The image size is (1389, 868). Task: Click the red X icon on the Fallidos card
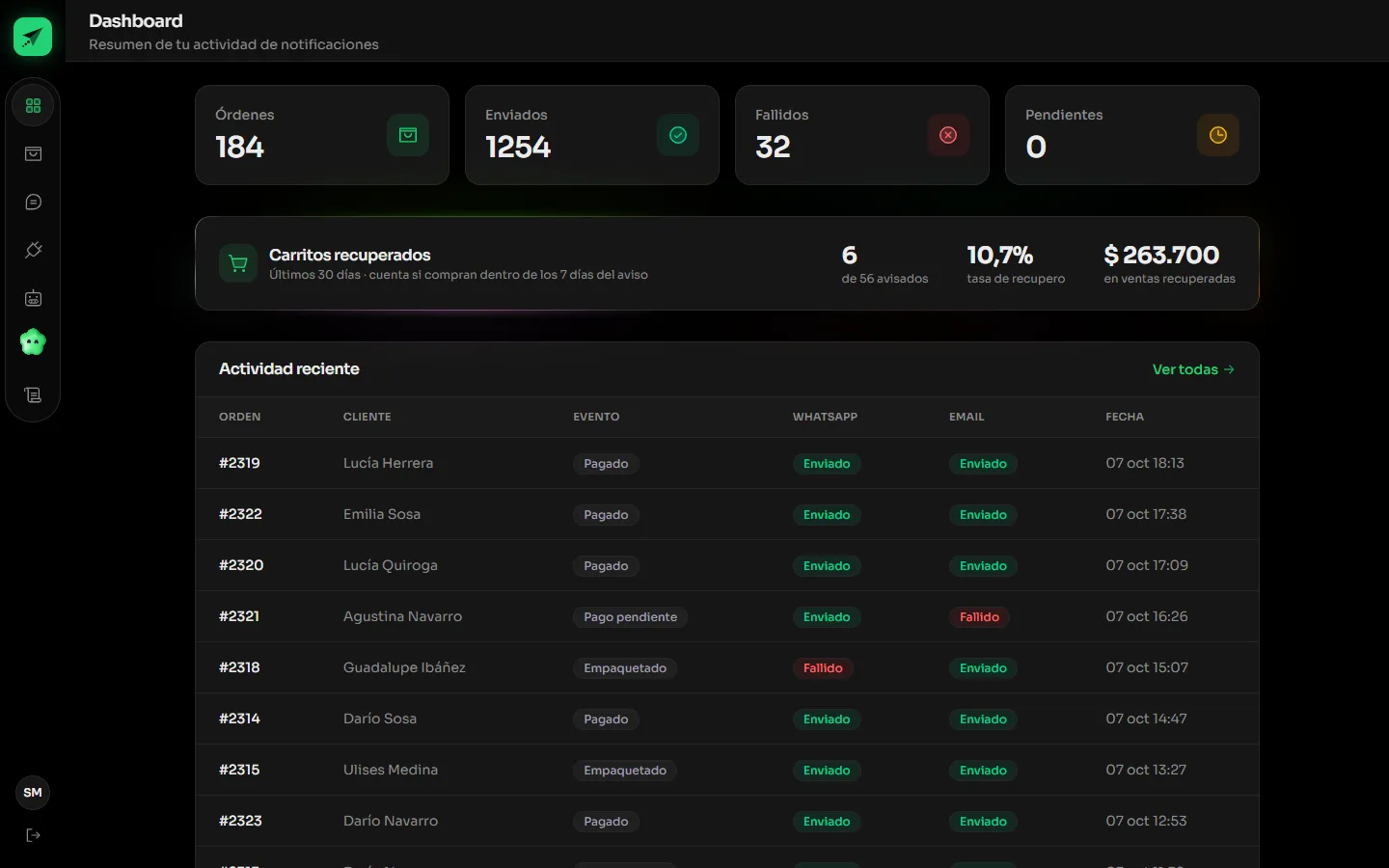pos(948,135)
